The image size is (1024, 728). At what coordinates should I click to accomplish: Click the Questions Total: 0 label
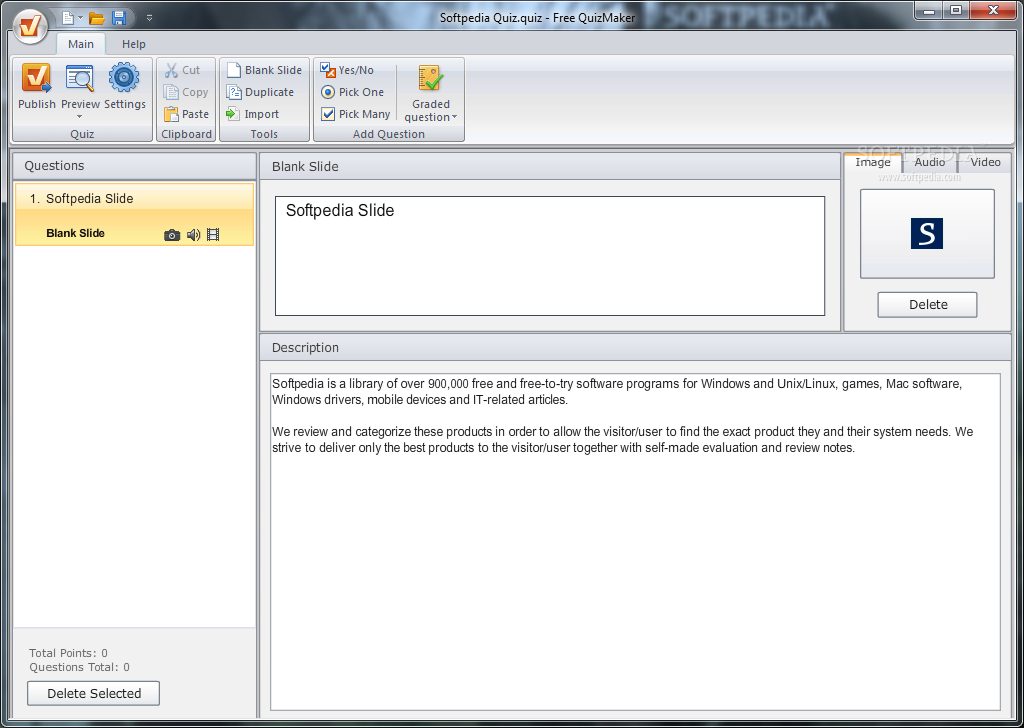point(80,667)
